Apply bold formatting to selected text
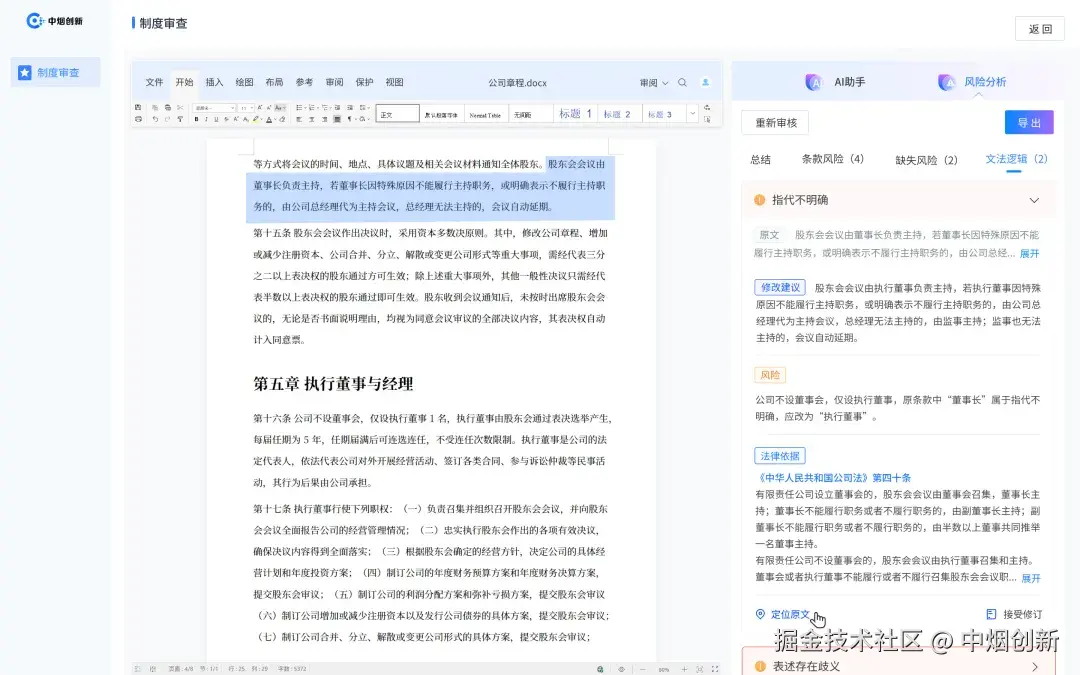Viewport: 1080px width, 675px height. 196,120
